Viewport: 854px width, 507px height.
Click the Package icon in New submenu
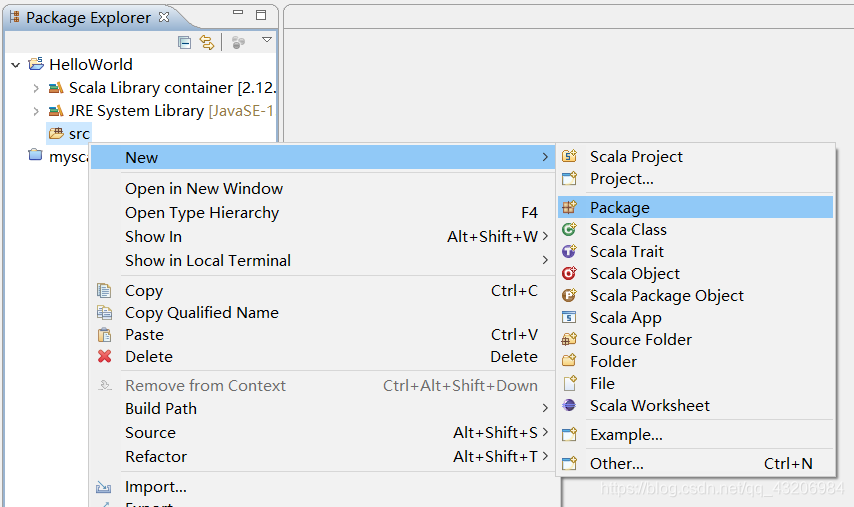tap(569, 207)
